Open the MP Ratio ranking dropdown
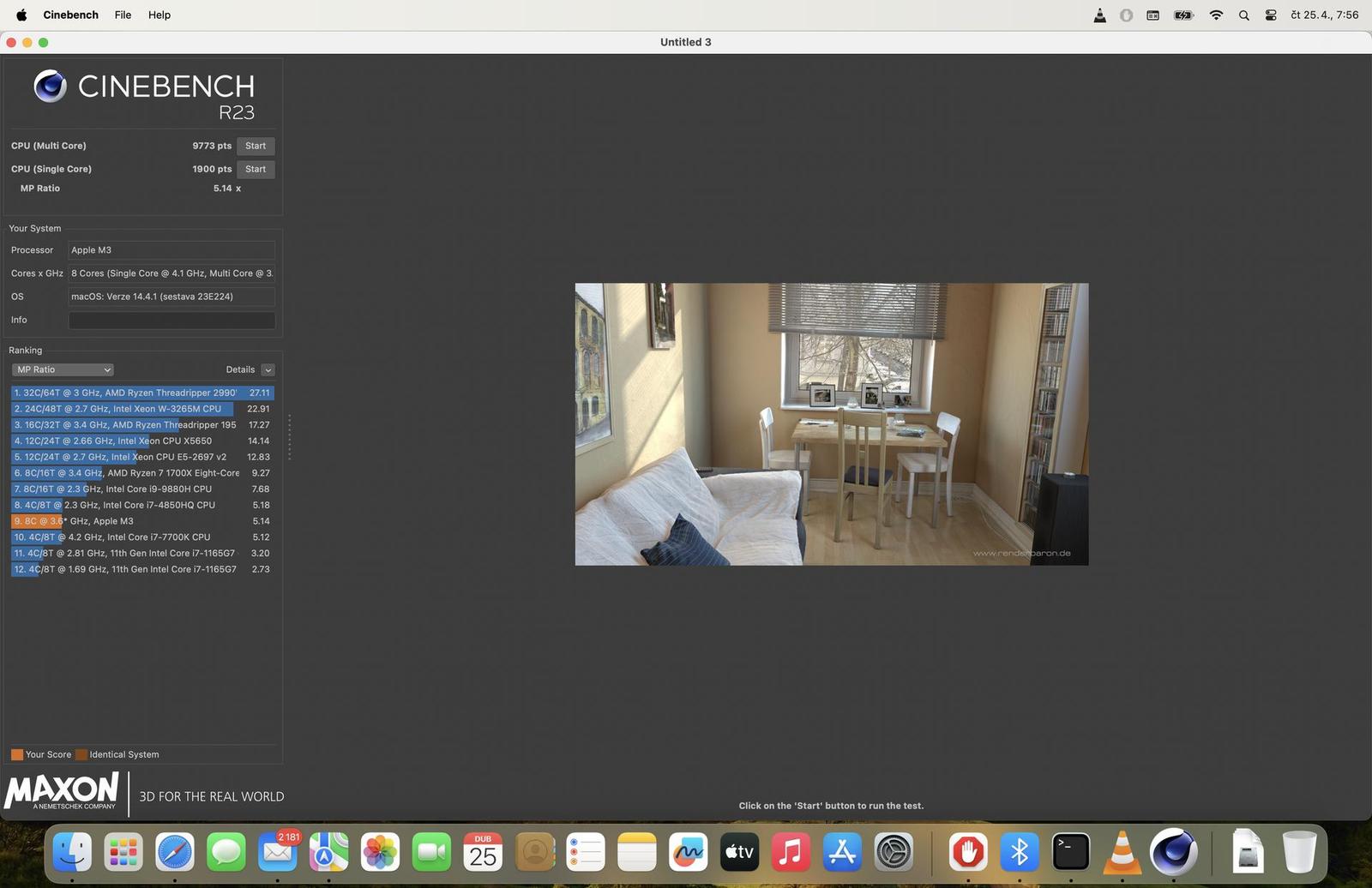Screen dimensions: 1372x888 (x=63, y=369)
